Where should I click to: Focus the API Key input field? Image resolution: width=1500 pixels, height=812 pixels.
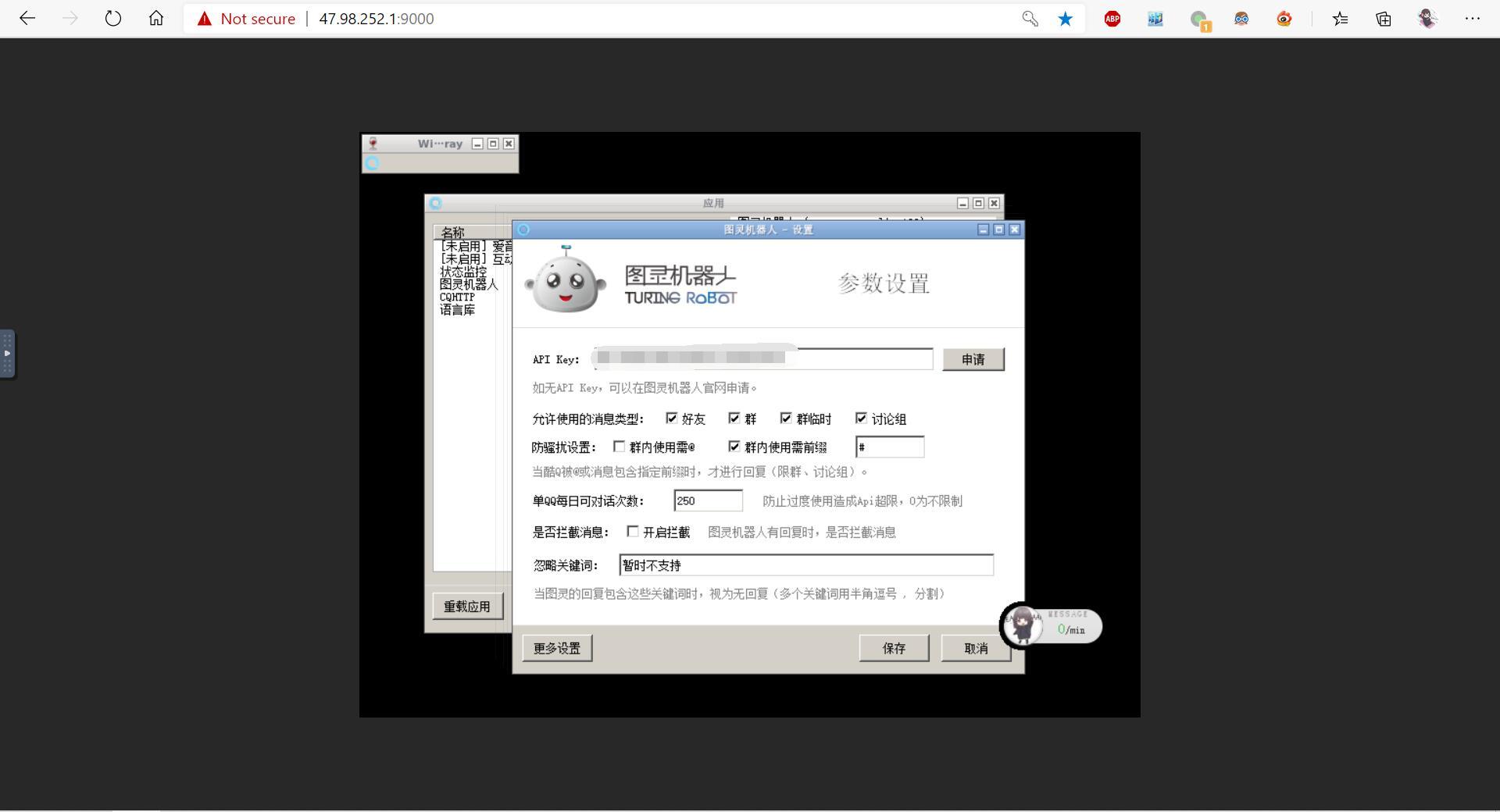click(762, 359)
